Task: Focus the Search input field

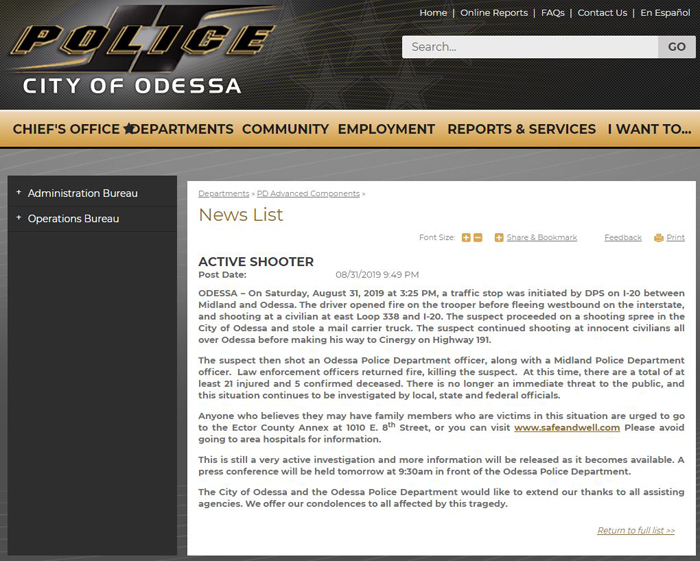Action: pos(530,47)
